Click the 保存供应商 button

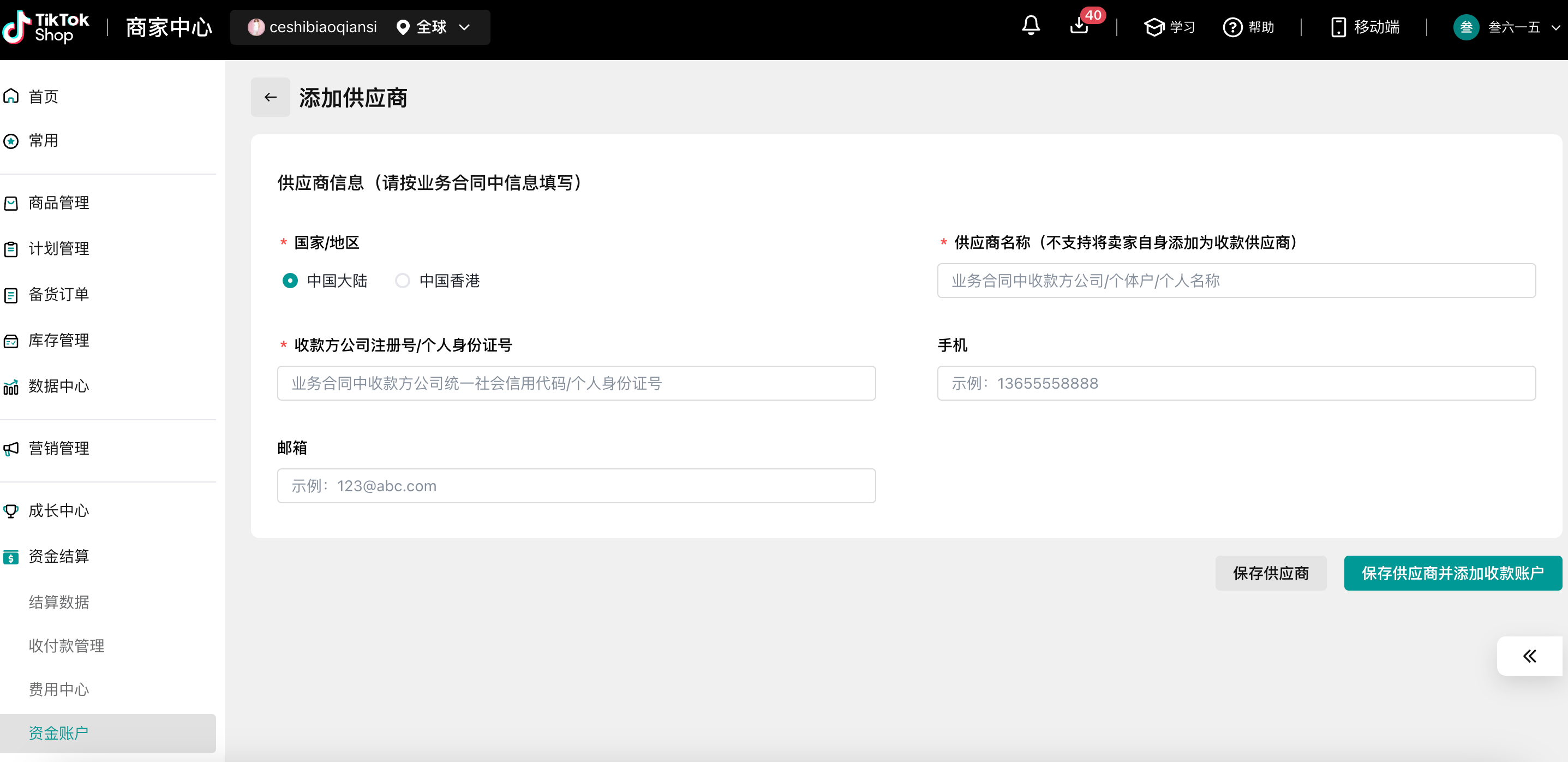(x=1270, y=573)
